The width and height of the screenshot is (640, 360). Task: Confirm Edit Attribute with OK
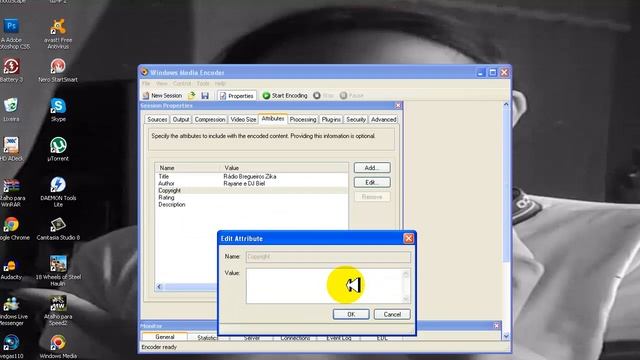[x=351, y=314]
